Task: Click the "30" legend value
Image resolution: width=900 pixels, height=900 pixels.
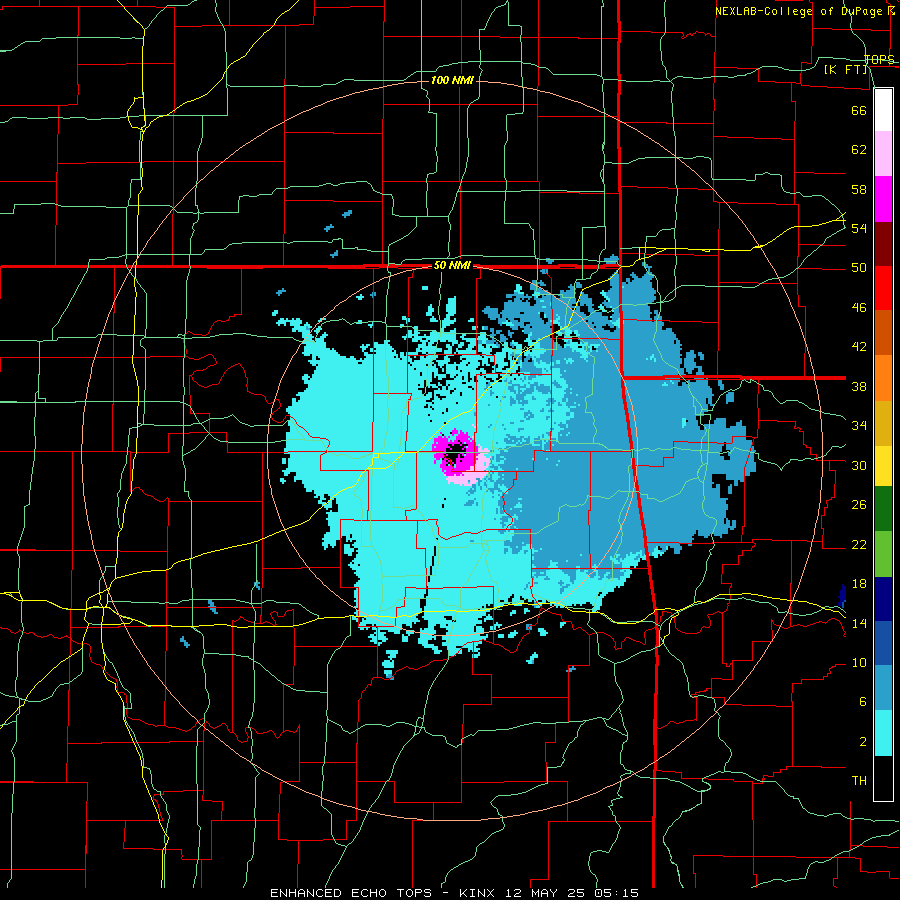Action: pos(859,465)
